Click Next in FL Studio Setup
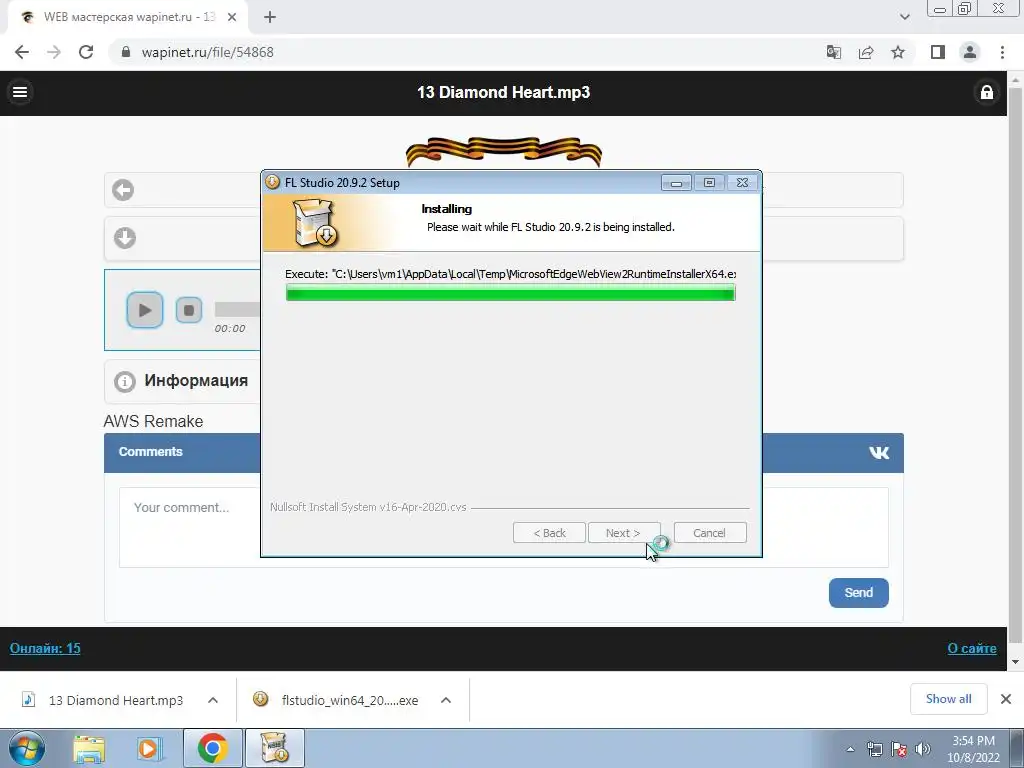This screenshot has width=1024, height=768. pos(624,533)
